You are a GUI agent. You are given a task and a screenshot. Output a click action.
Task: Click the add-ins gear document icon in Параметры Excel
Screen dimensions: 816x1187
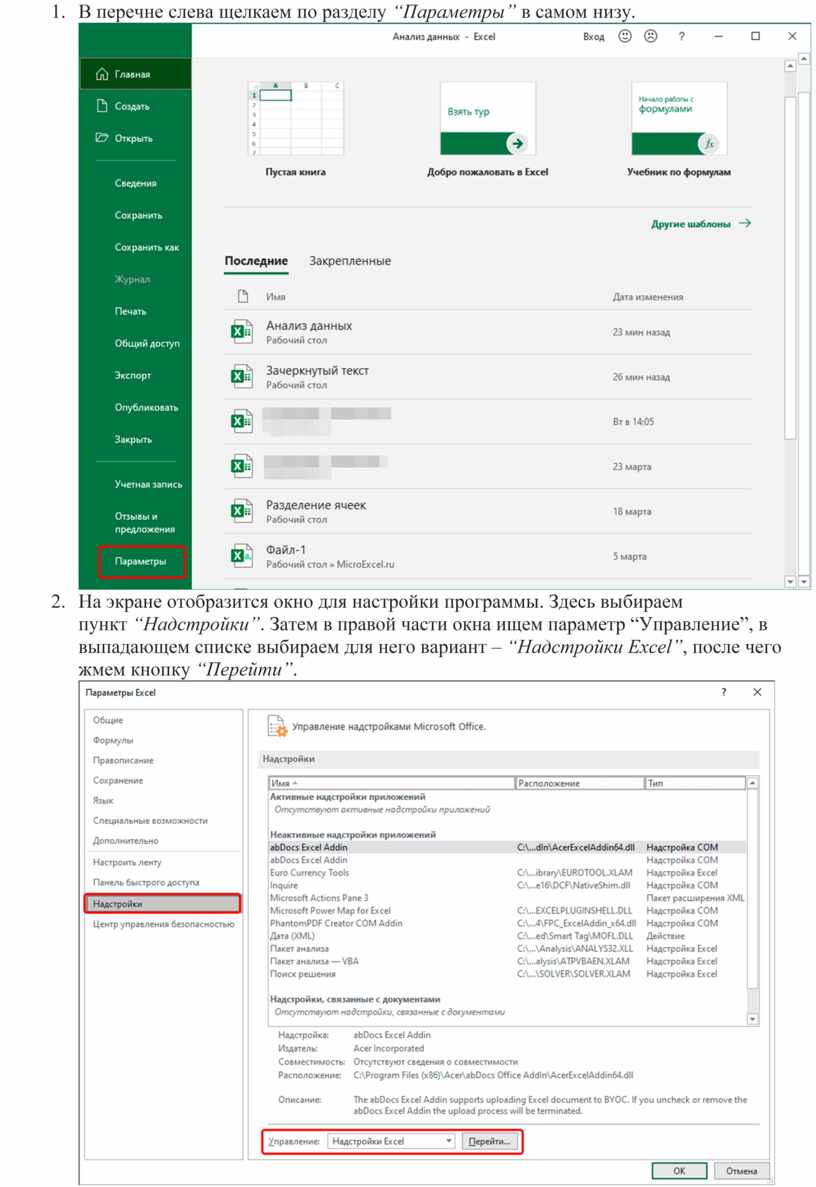277,726
